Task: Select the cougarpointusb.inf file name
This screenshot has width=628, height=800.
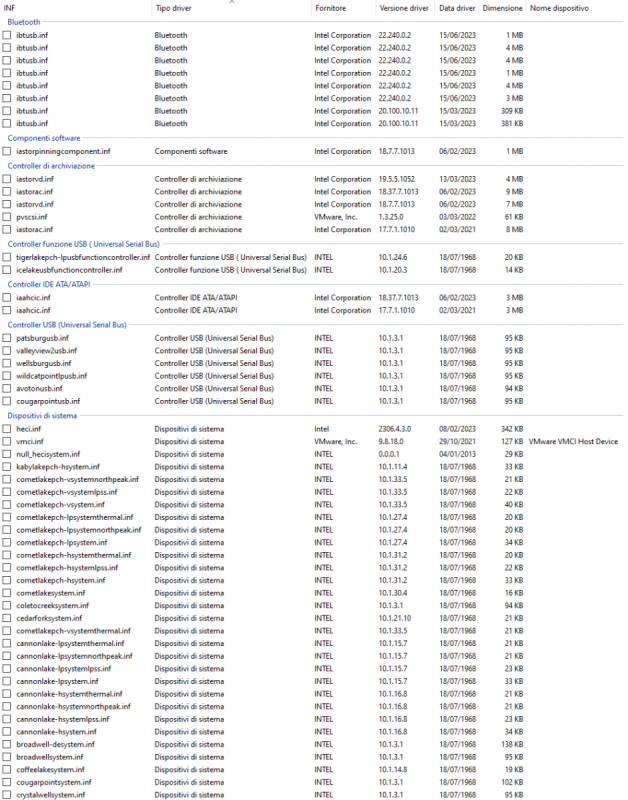Action: [48, 402]
